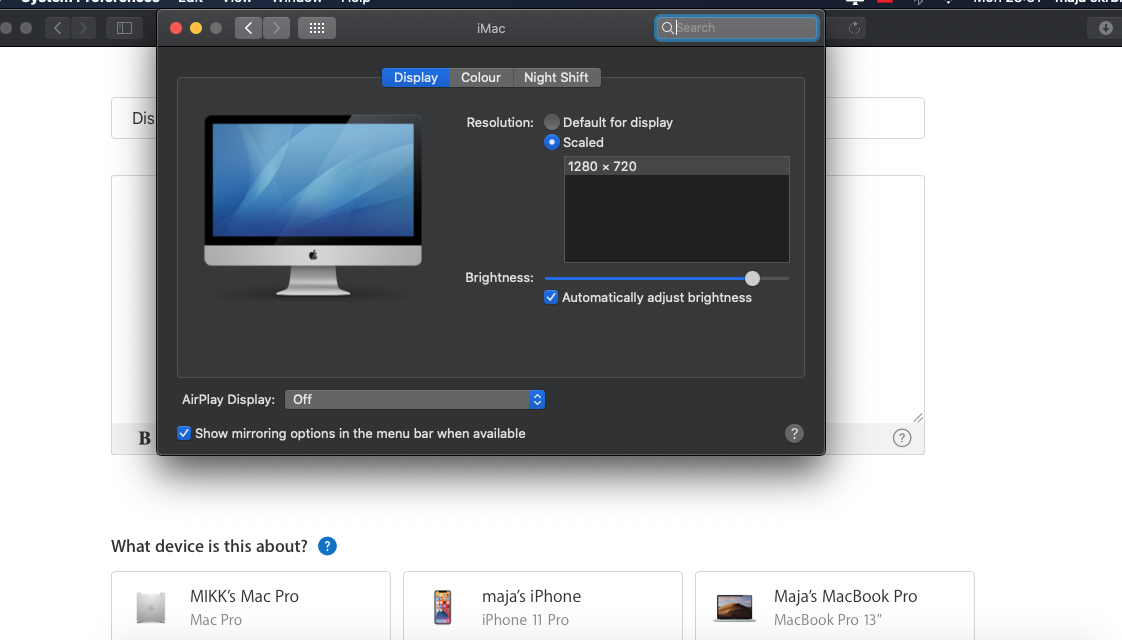Screen dimensions: 1122x640
Task: Click the Bluetooth icon in the menu bar
Action: tap(918, 4)
